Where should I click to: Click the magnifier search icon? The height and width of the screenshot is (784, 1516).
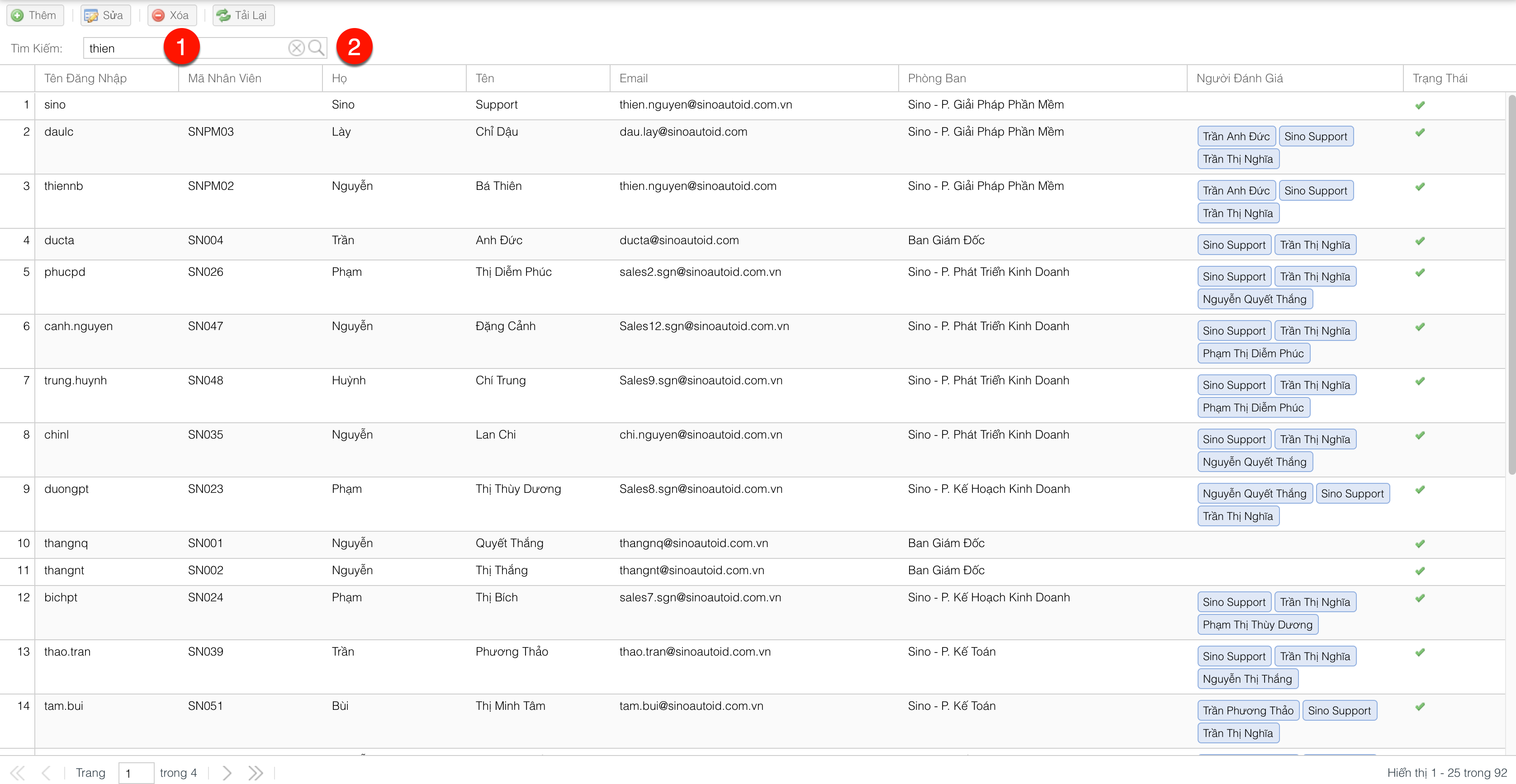click(316, 47)
